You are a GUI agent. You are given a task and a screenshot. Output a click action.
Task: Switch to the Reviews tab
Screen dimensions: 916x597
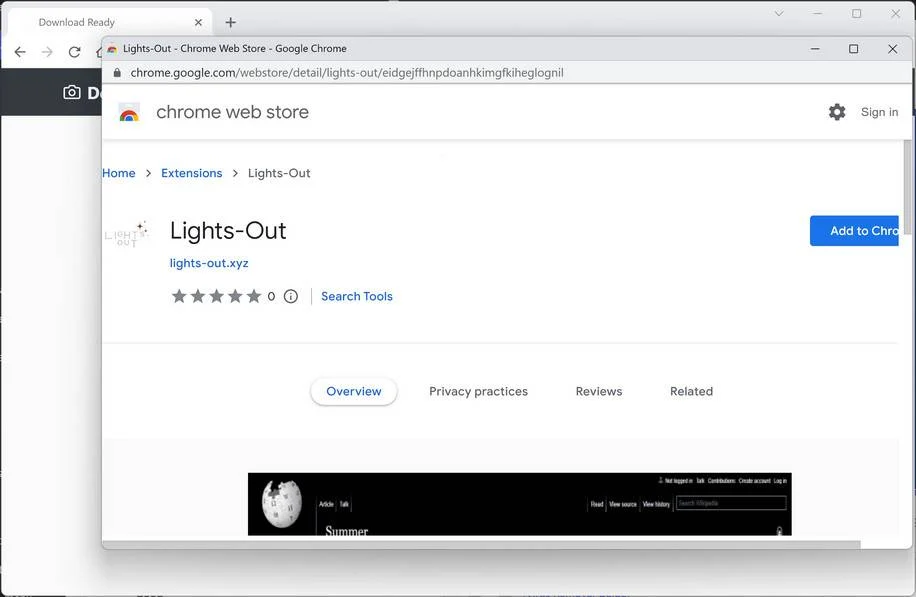click(599, 391)
